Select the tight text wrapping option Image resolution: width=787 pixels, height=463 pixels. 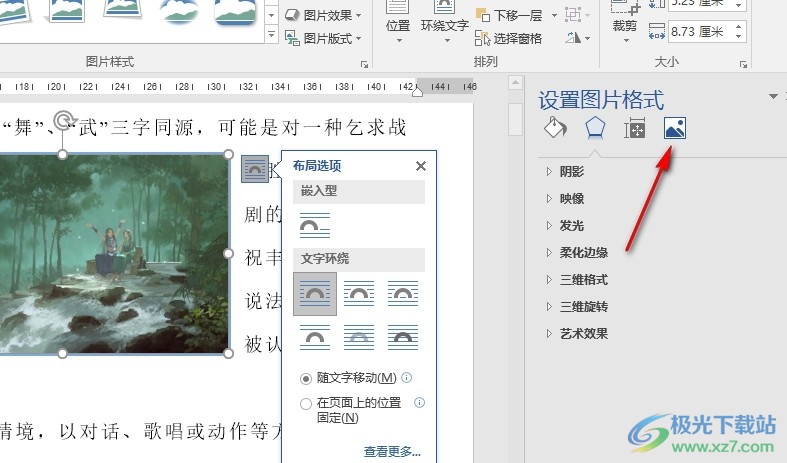[359, 294]
